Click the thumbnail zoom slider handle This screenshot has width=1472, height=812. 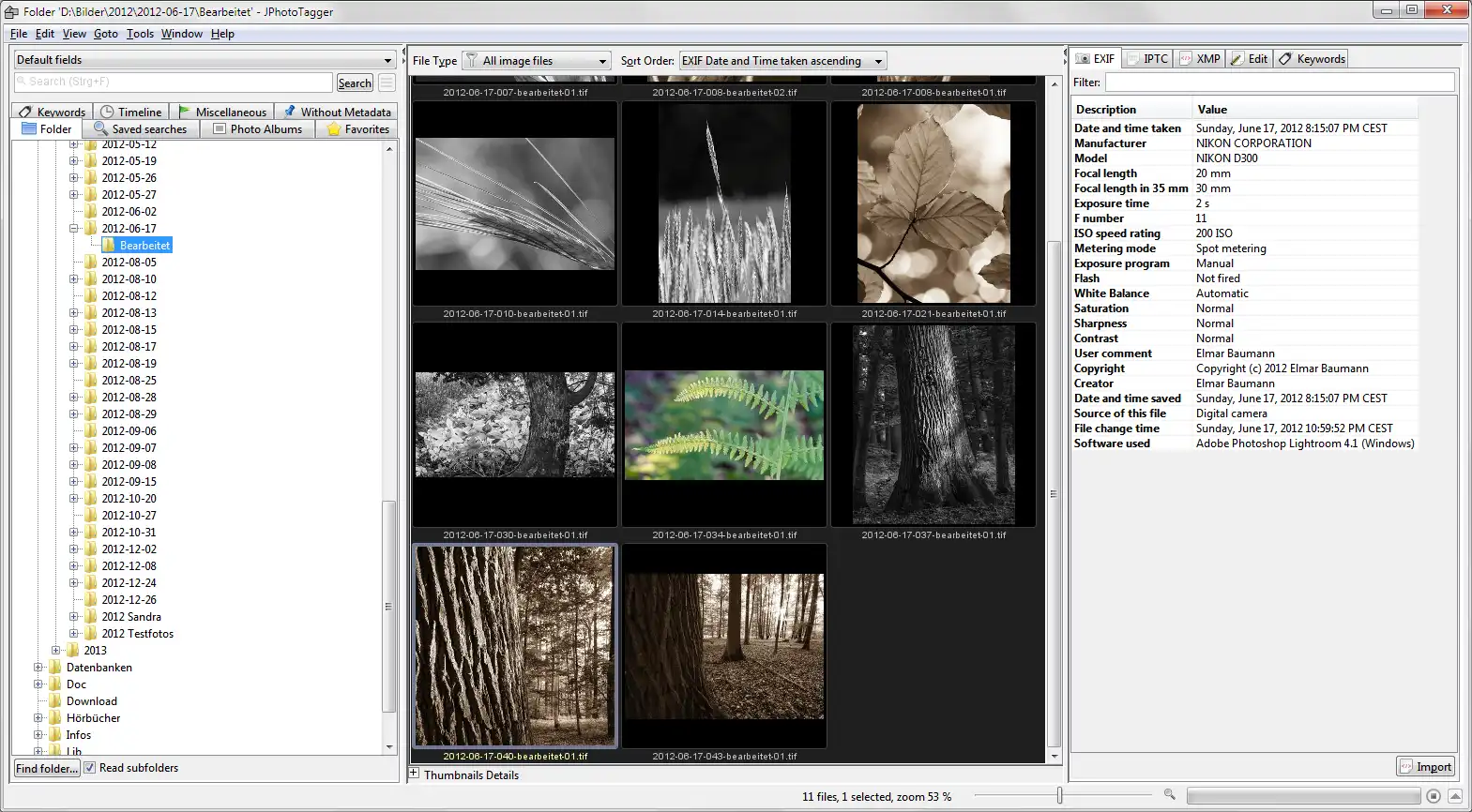pyautogui.click(x=1060, y=795)
